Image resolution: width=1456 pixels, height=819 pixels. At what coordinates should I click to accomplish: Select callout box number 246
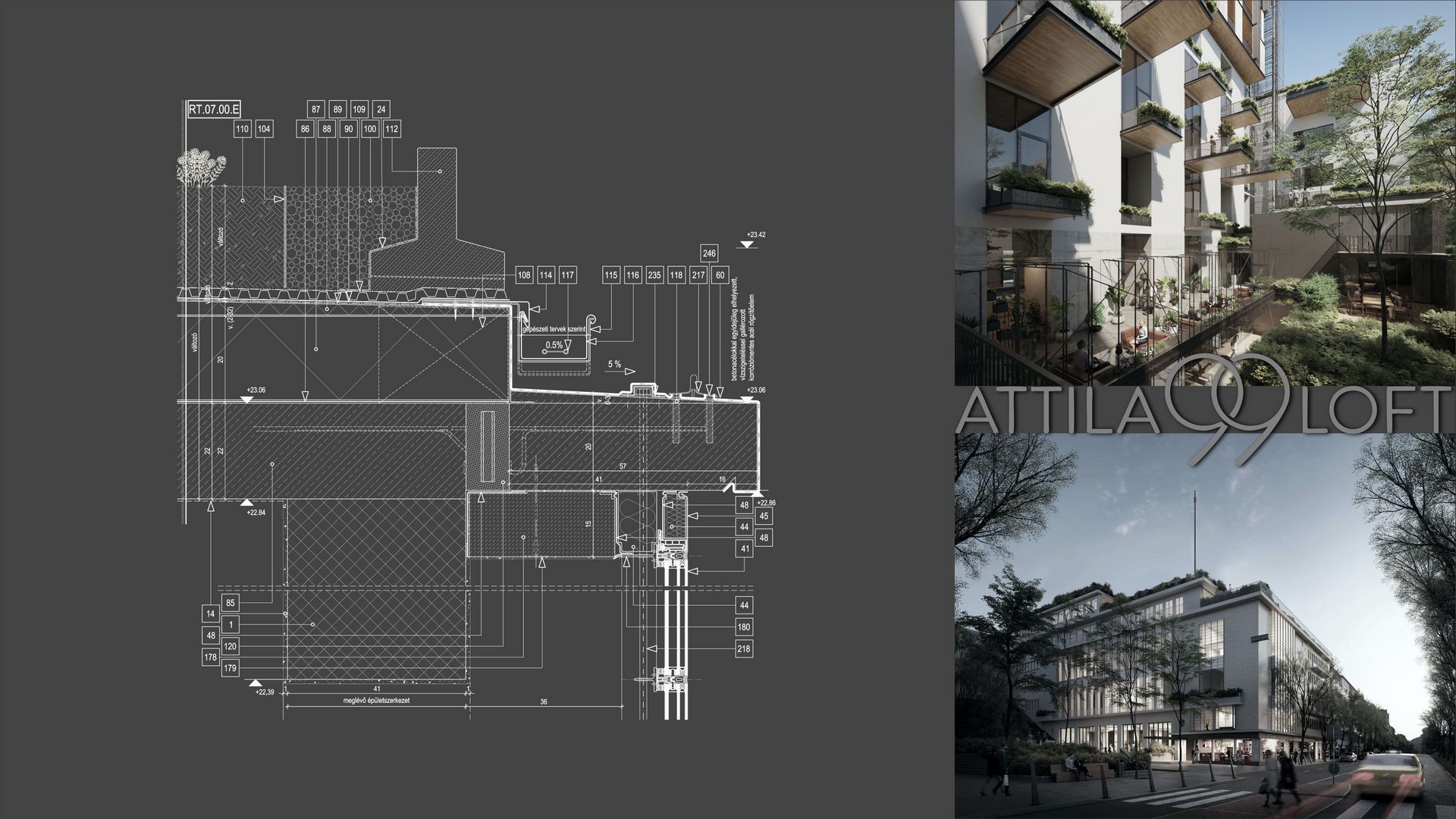tap(709, 253)
